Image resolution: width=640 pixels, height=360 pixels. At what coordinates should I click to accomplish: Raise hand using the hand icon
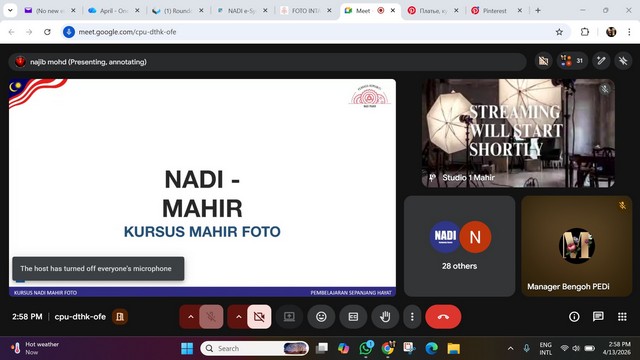coord(385,317)
